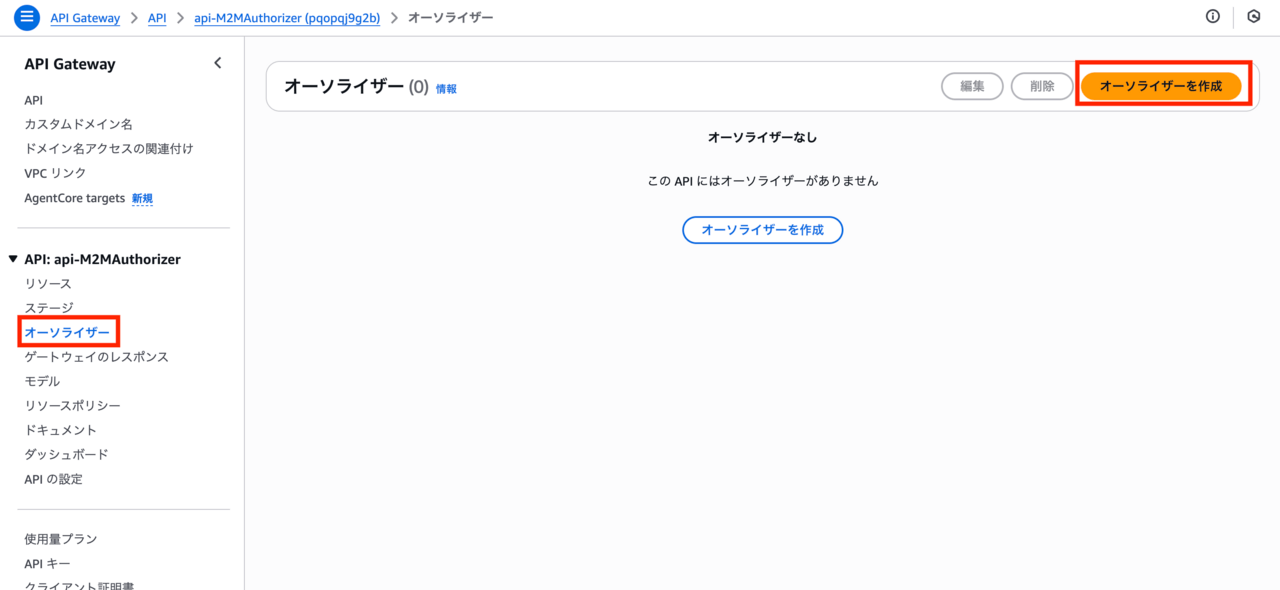
Task: Click the hexagon settings icon at top right
Action: 1254,17
